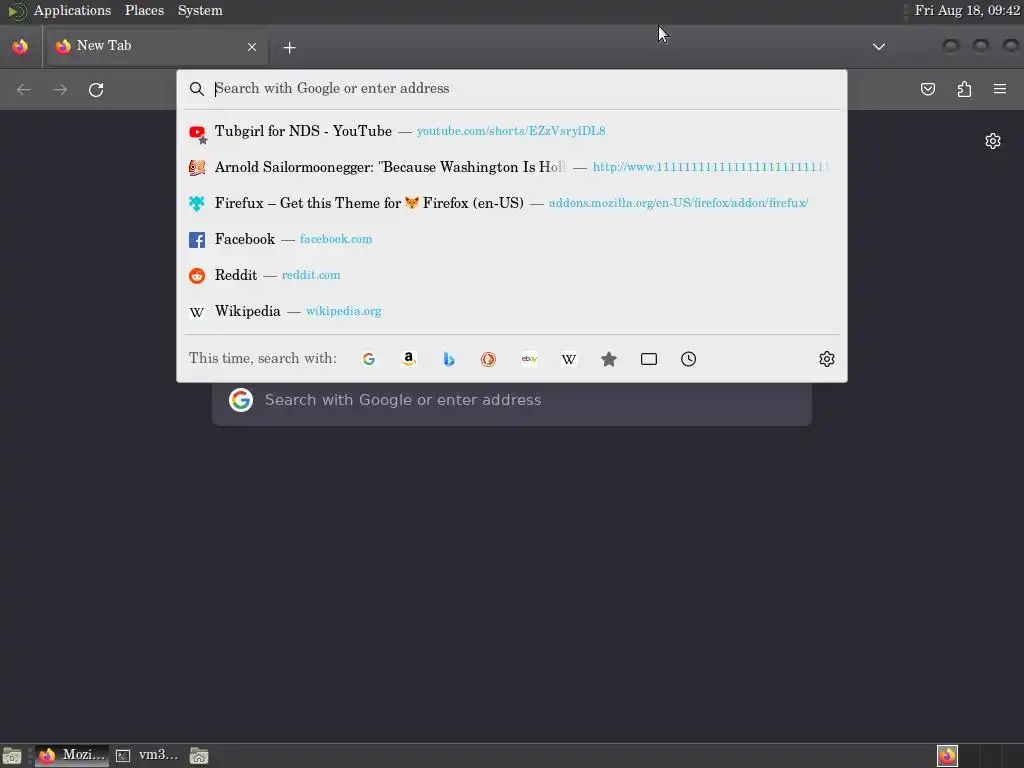Click Google logo in page search box
1024x768 pixels.
click(241, 400)
